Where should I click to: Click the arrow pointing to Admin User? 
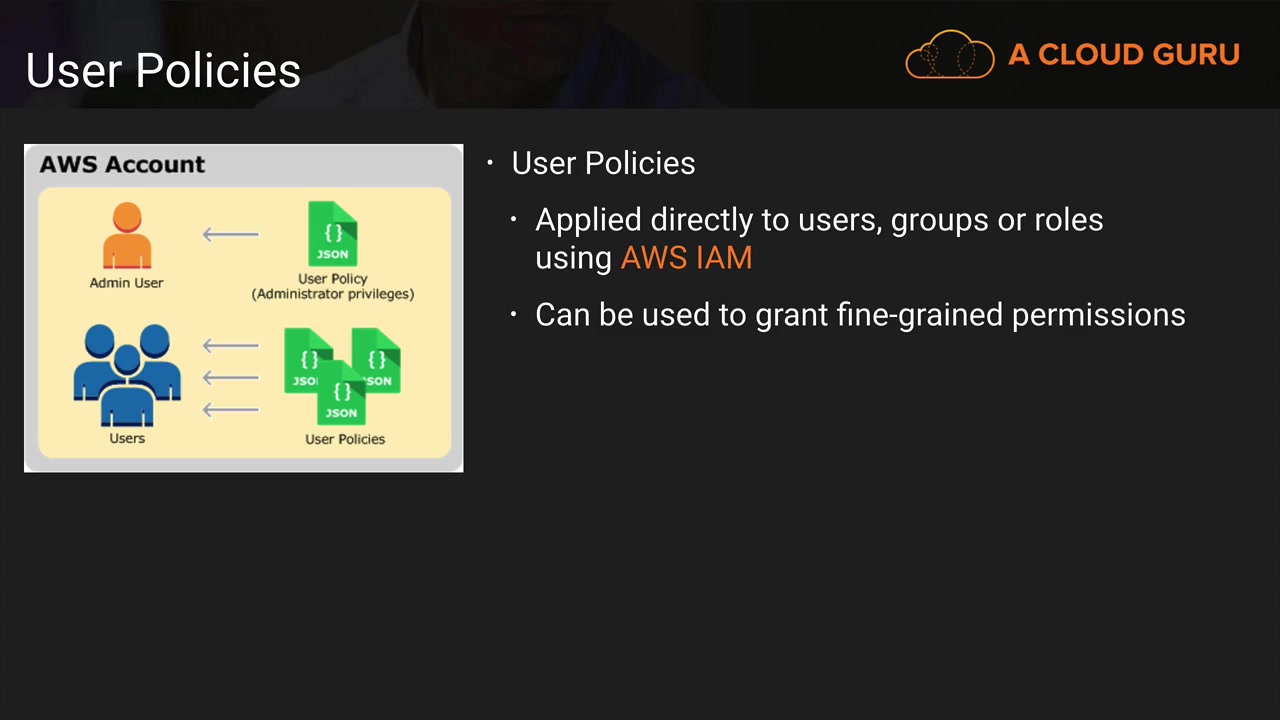[x=231, y=235]
